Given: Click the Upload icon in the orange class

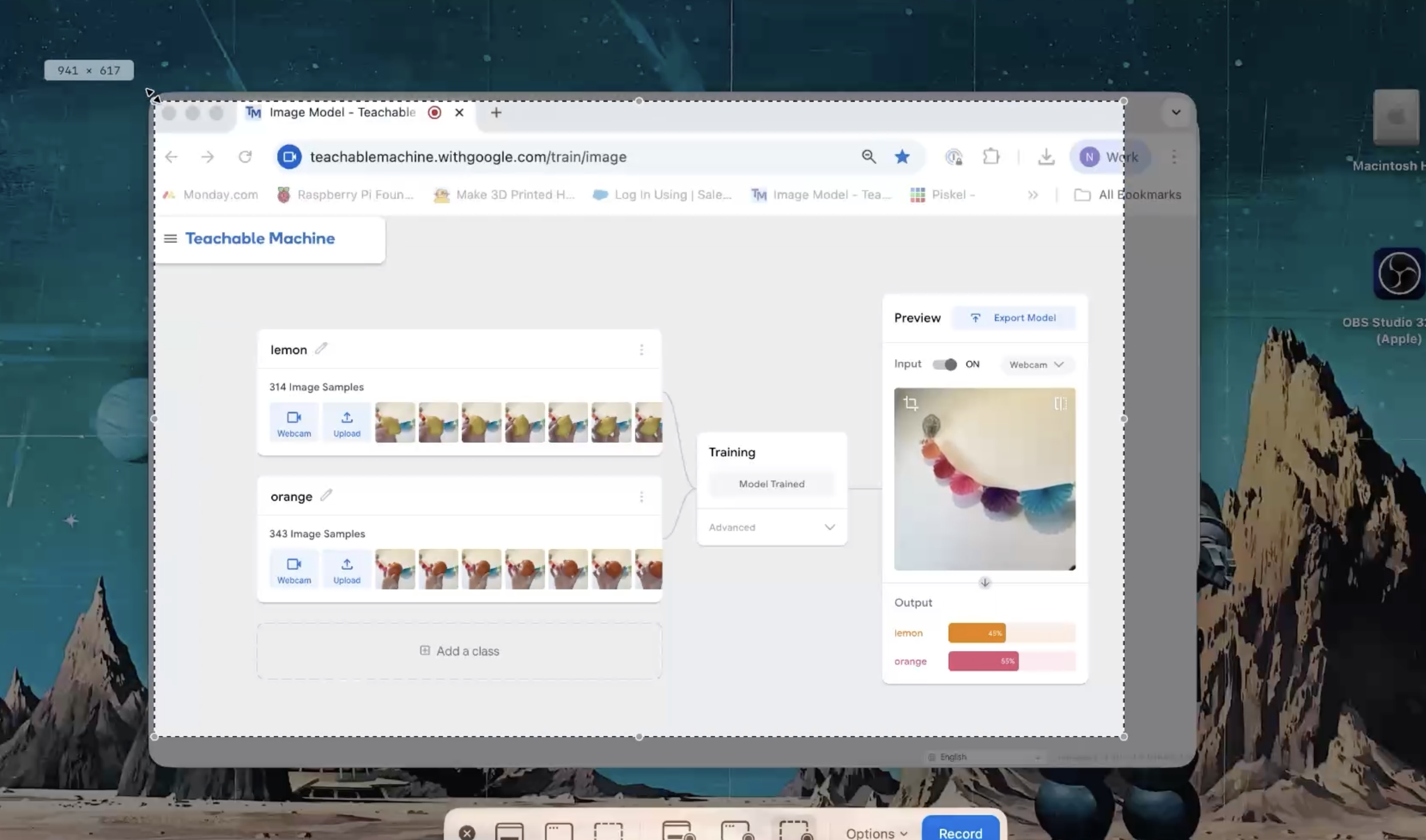Looking at the screenshot, I should pos(346,569).
